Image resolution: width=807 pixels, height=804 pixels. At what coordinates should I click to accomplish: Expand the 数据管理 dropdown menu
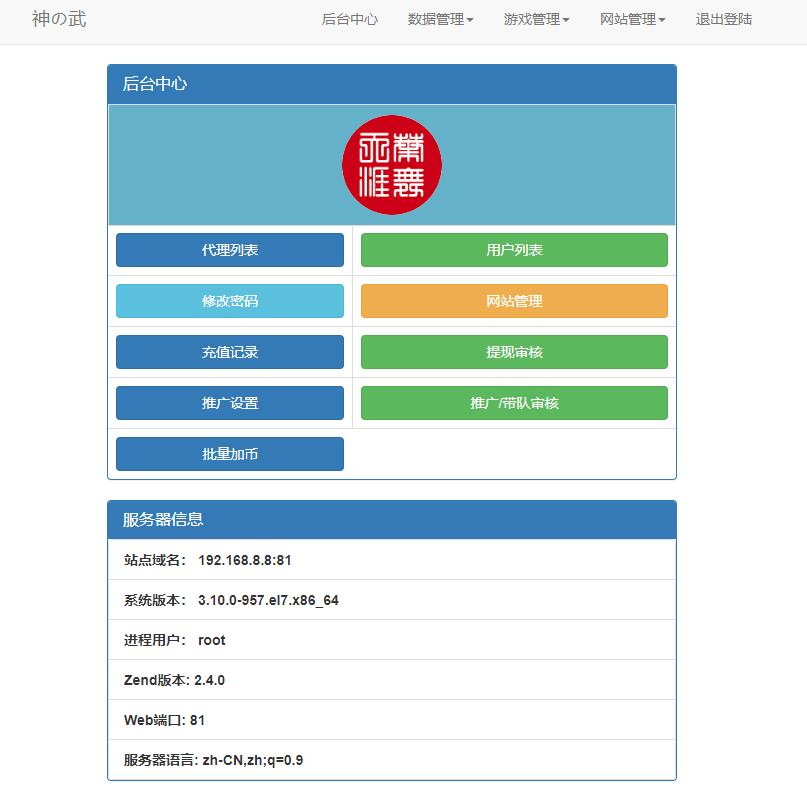click(440, 20)
